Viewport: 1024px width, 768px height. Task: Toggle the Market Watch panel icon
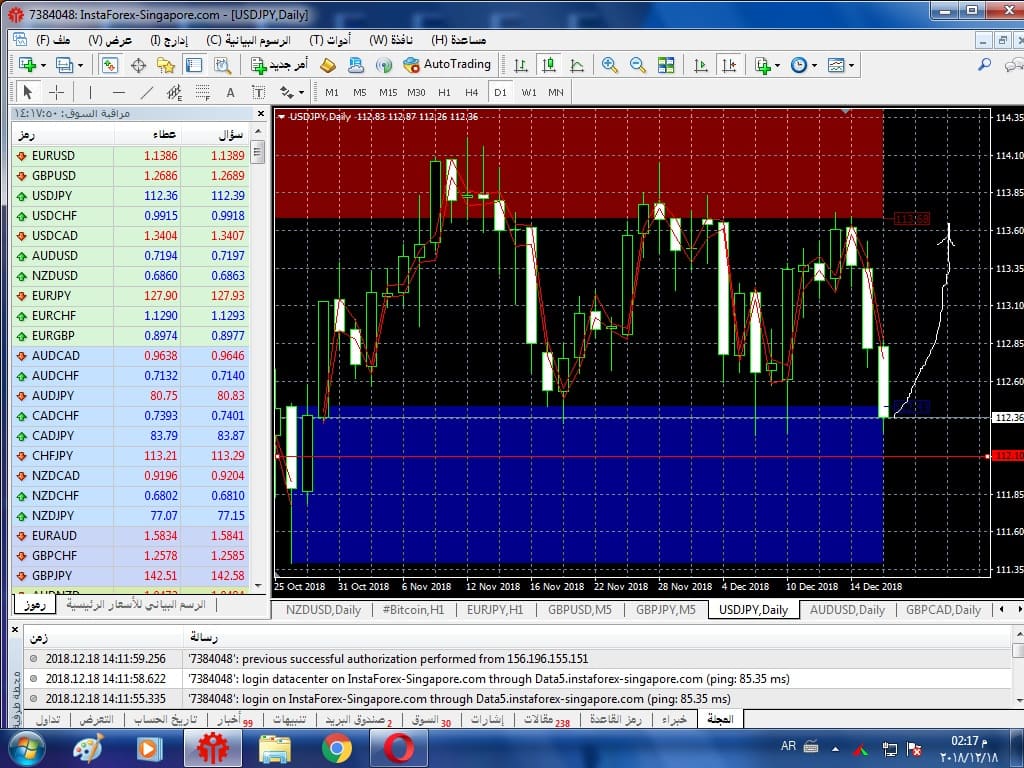[110, 65]
